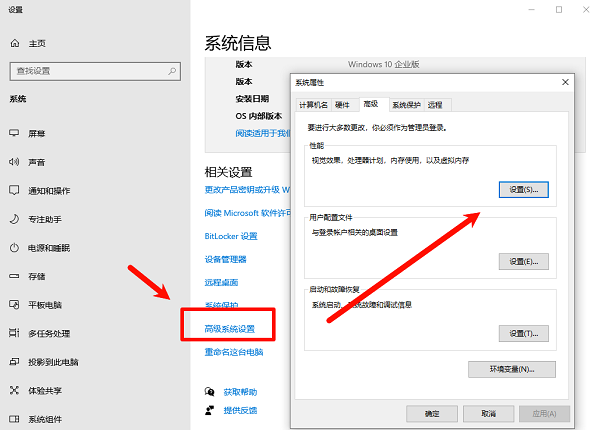Viewport: 600px width, 430px height.
Task: Open the 系统组件 system components icon
Action: pos(14,419)
